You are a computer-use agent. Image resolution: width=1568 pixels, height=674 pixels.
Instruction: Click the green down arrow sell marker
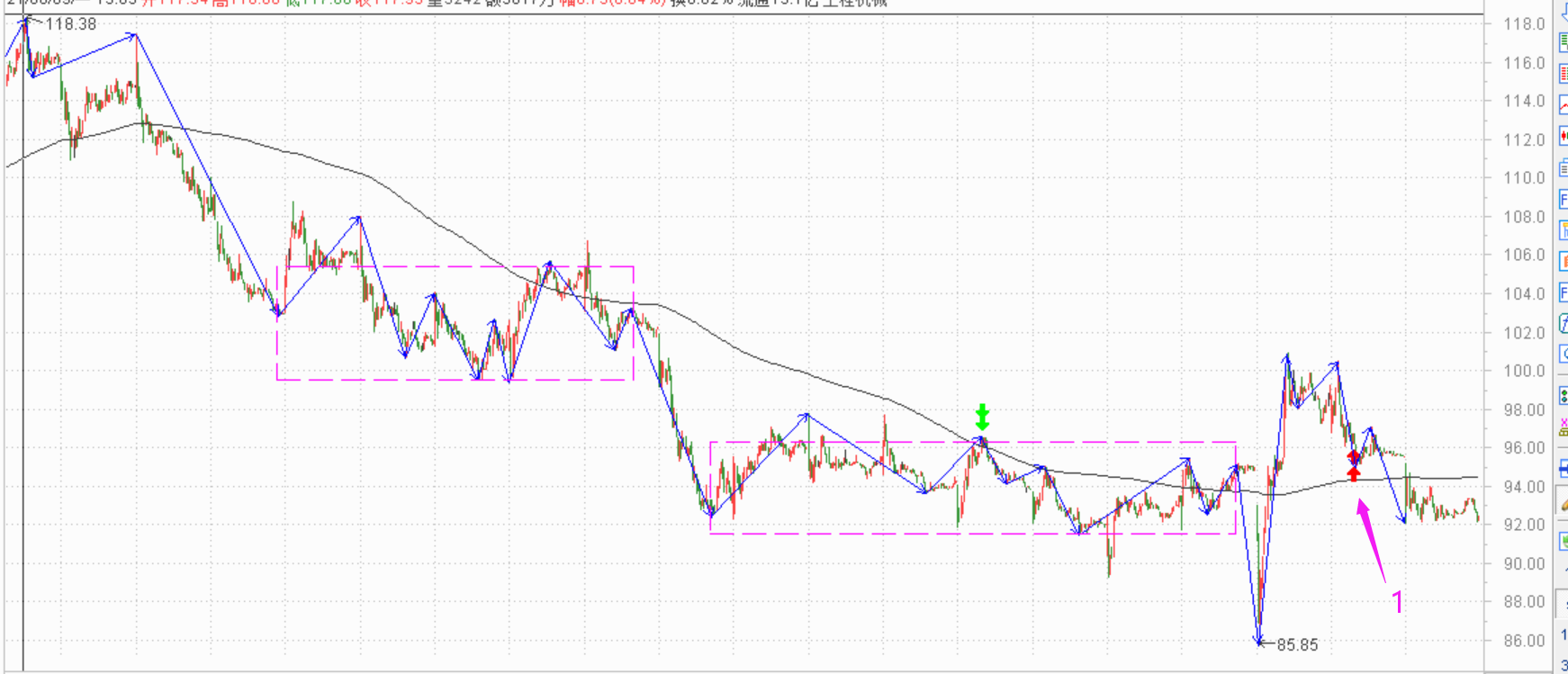[x=982, y=418]
